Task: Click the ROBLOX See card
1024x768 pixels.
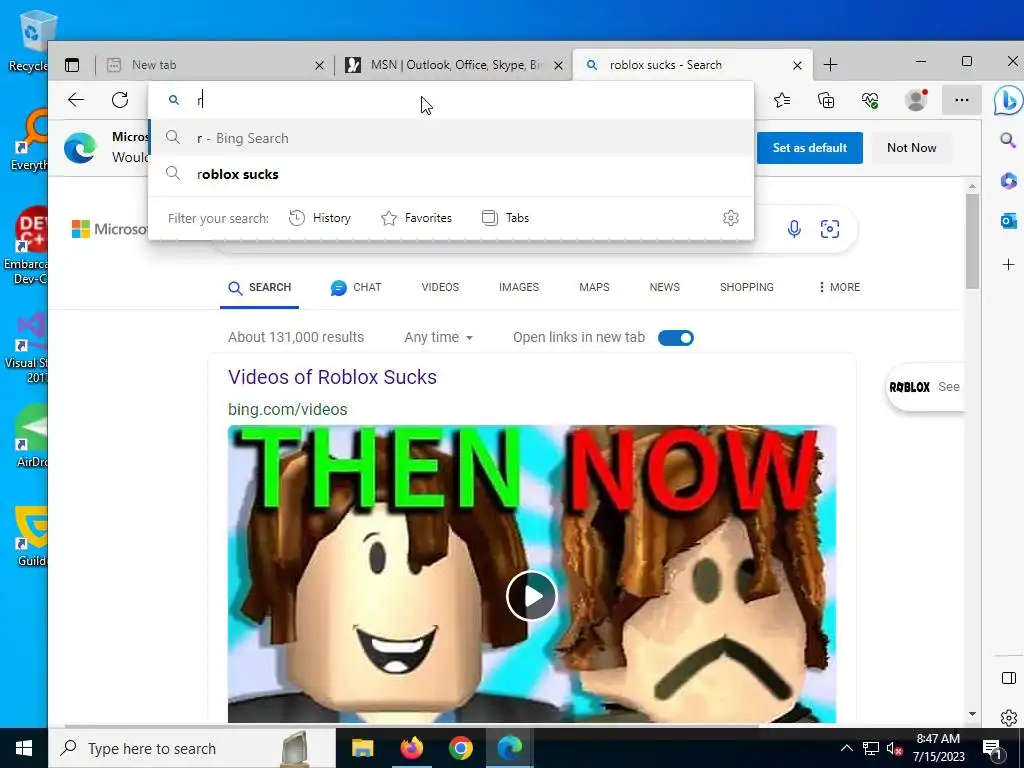Action: click(924, 387)
